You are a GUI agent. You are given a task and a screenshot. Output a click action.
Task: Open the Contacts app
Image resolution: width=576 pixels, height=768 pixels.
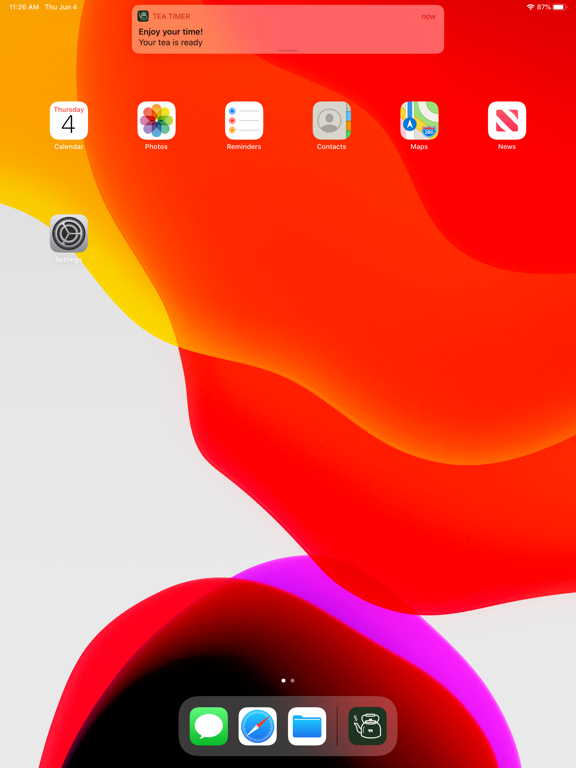coord(332,120)
